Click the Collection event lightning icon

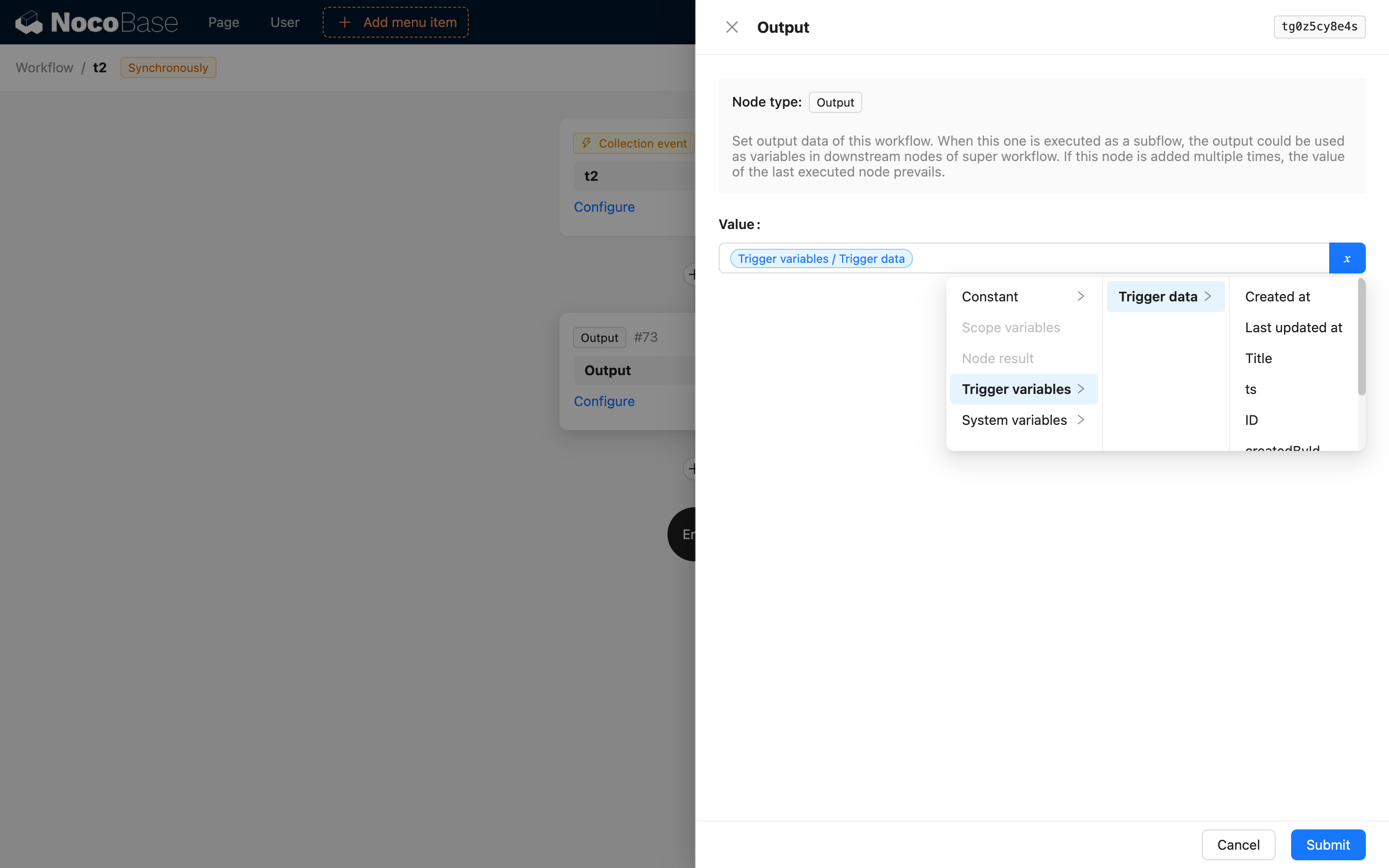click(586, 143)
